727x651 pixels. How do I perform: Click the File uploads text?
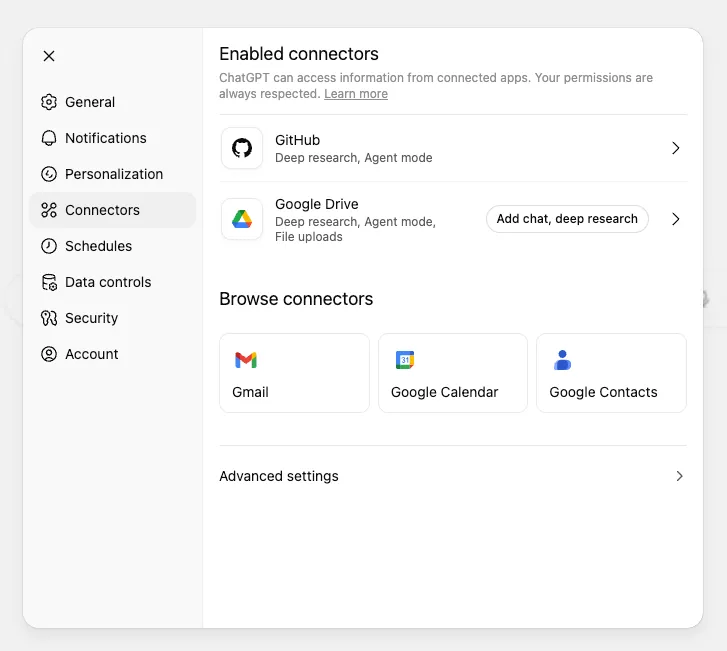click(309, 236)
